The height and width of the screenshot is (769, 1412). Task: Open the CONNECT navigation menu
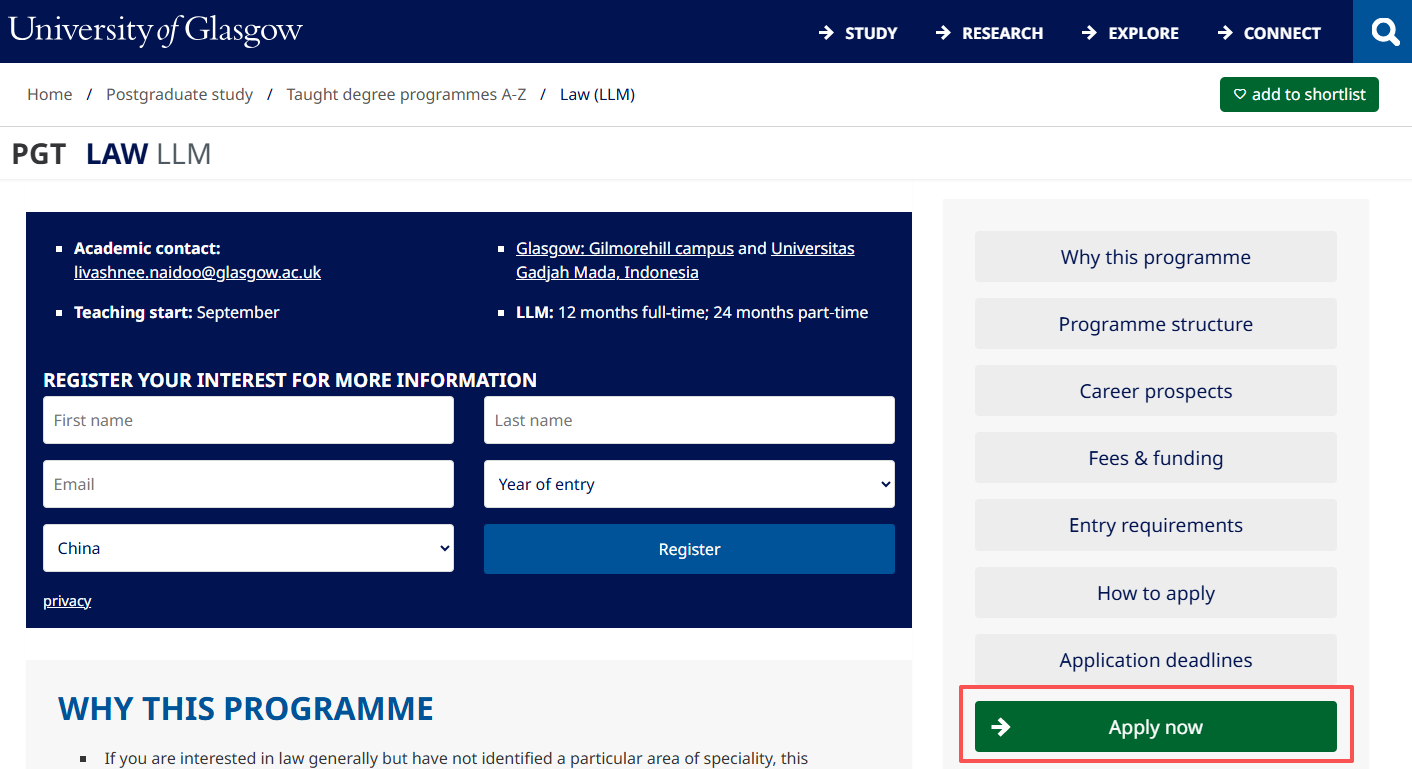pos(1269,33)
